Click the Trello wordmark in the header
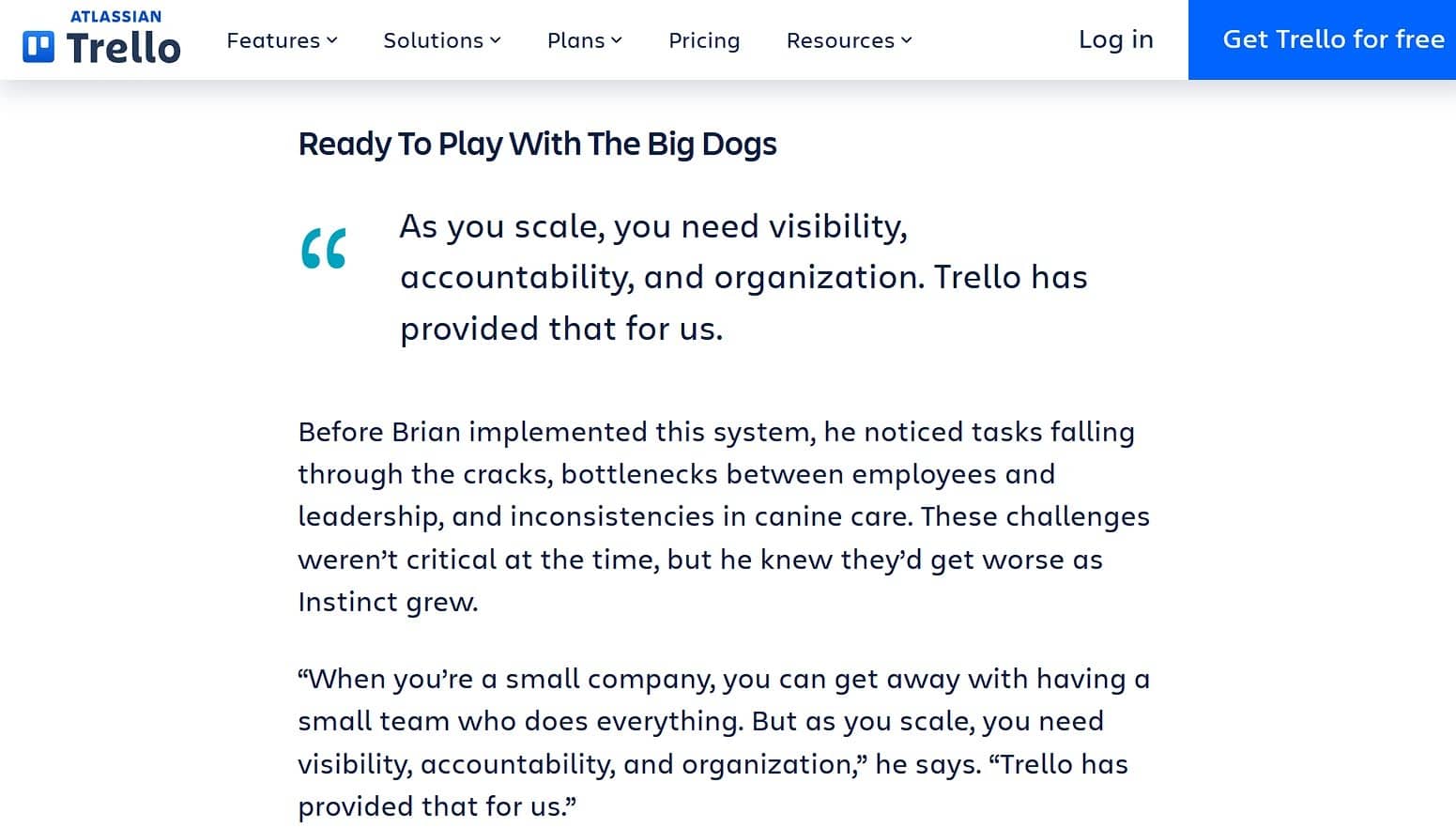This screenshot has height=828, width=1456. (125, 47)
